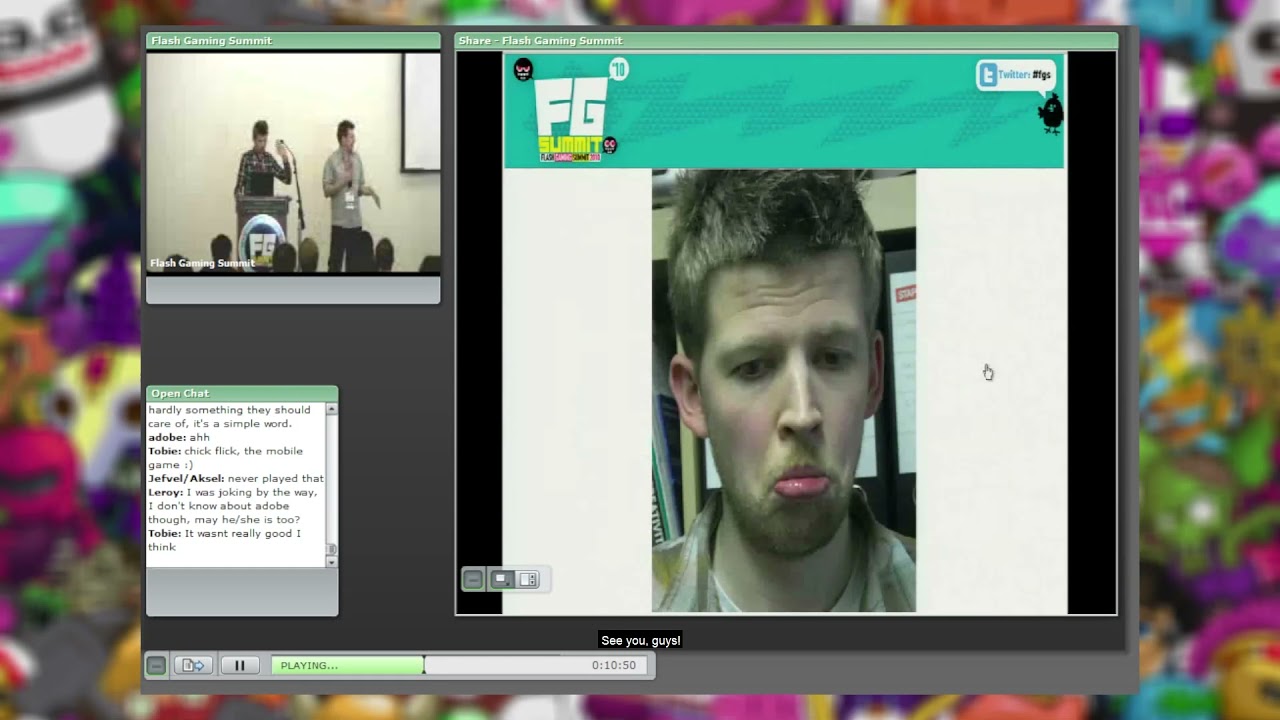Click the FG Summit logo
The height and width of the screenshot is (720, 1280).
[x=570, y=122]
